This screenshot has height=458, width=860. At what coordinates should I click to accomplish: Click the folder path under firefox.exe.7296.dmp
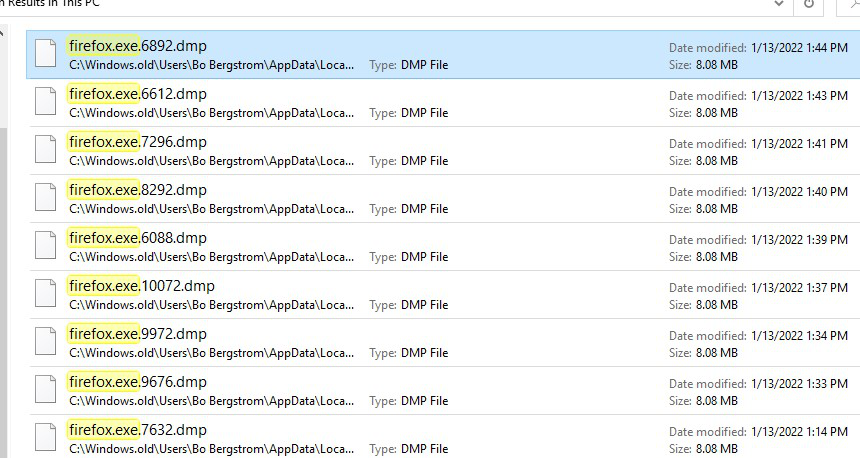[212, 161]
